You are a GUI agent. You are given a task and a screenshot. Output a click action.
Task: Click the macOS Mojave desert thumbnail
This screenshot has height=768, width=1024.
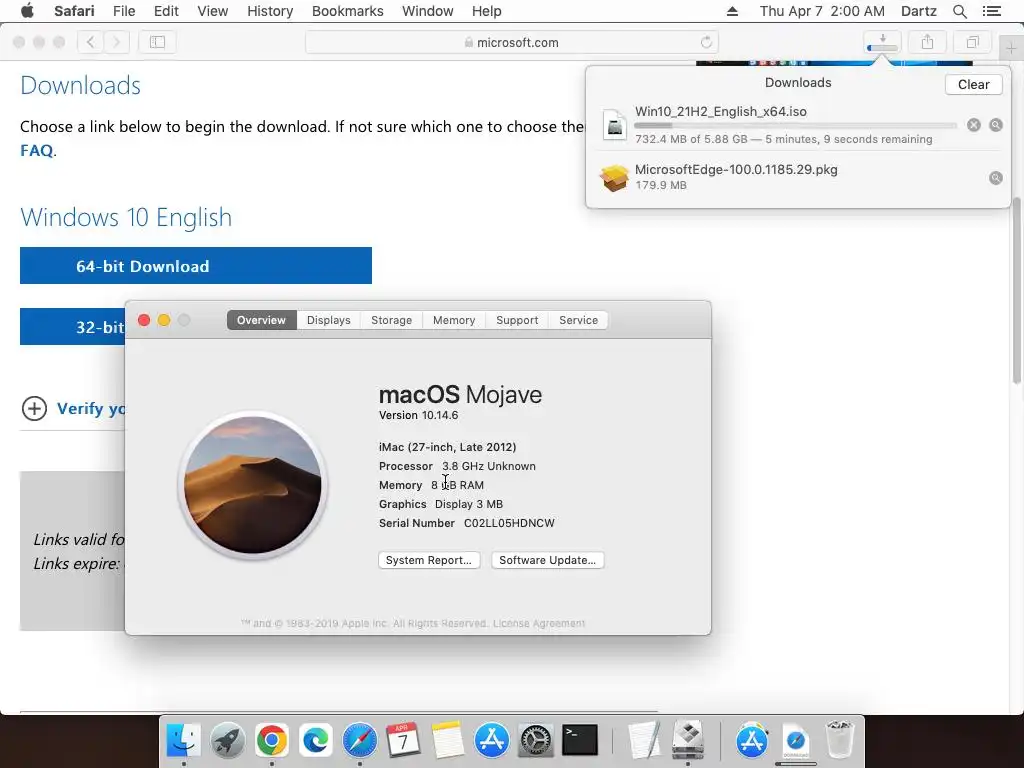[x=253, y=485]
